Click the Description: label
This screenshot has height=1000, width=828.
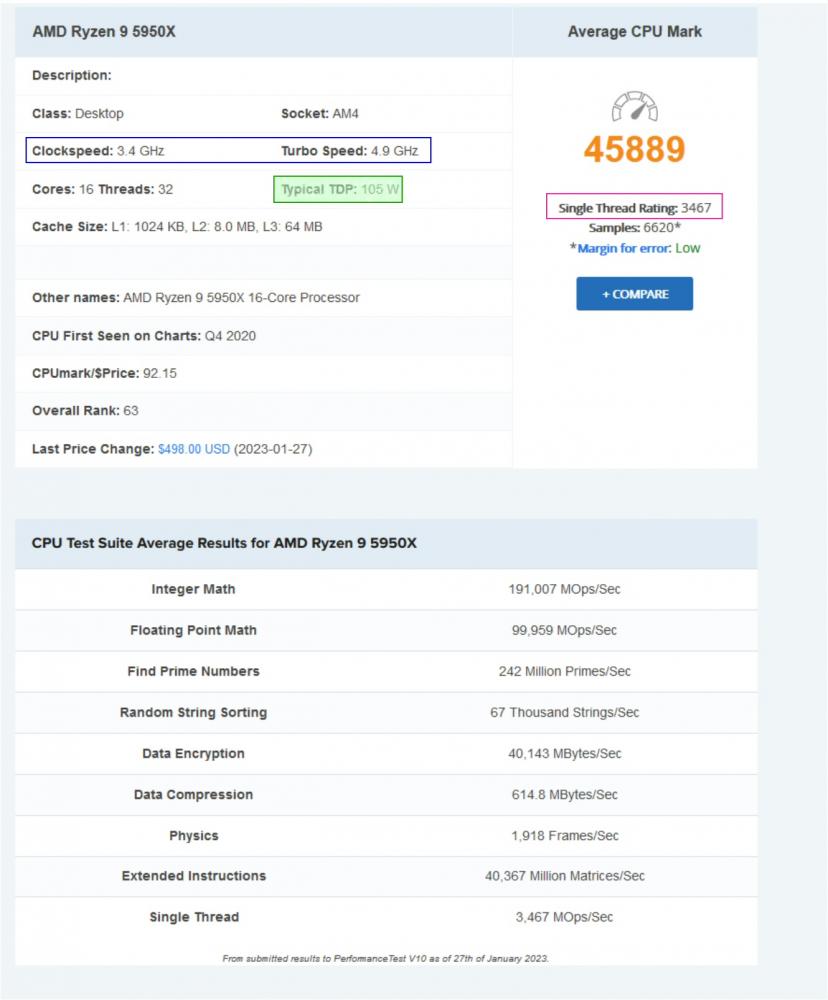click(x=71, y=75)
